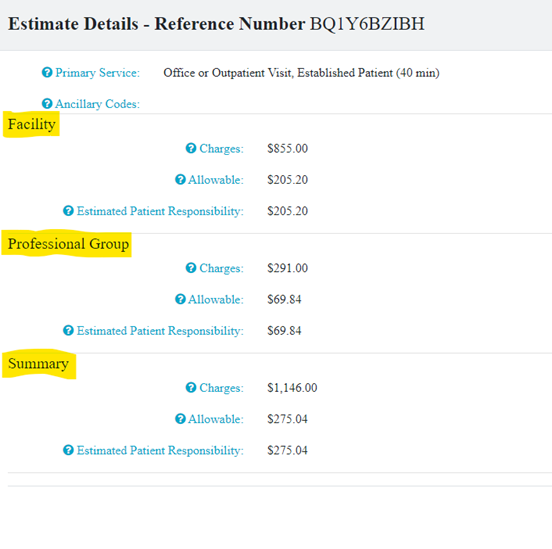Click help icon for Facility Estimated Patient Responsibility

tap(68, 211)
